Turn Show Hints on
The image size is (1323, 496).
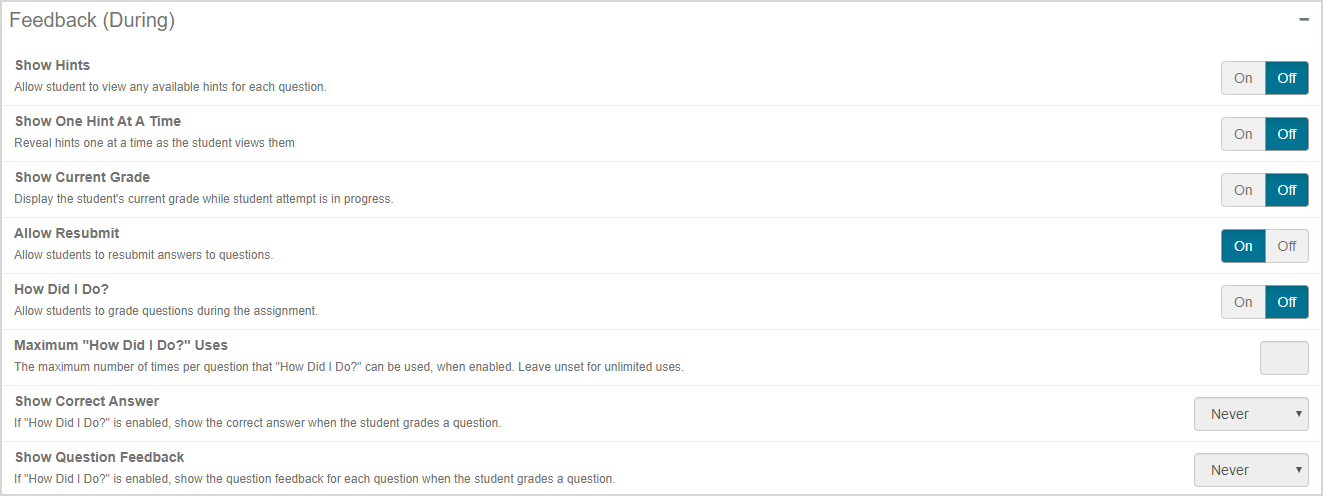click(x=1243, y=78)
